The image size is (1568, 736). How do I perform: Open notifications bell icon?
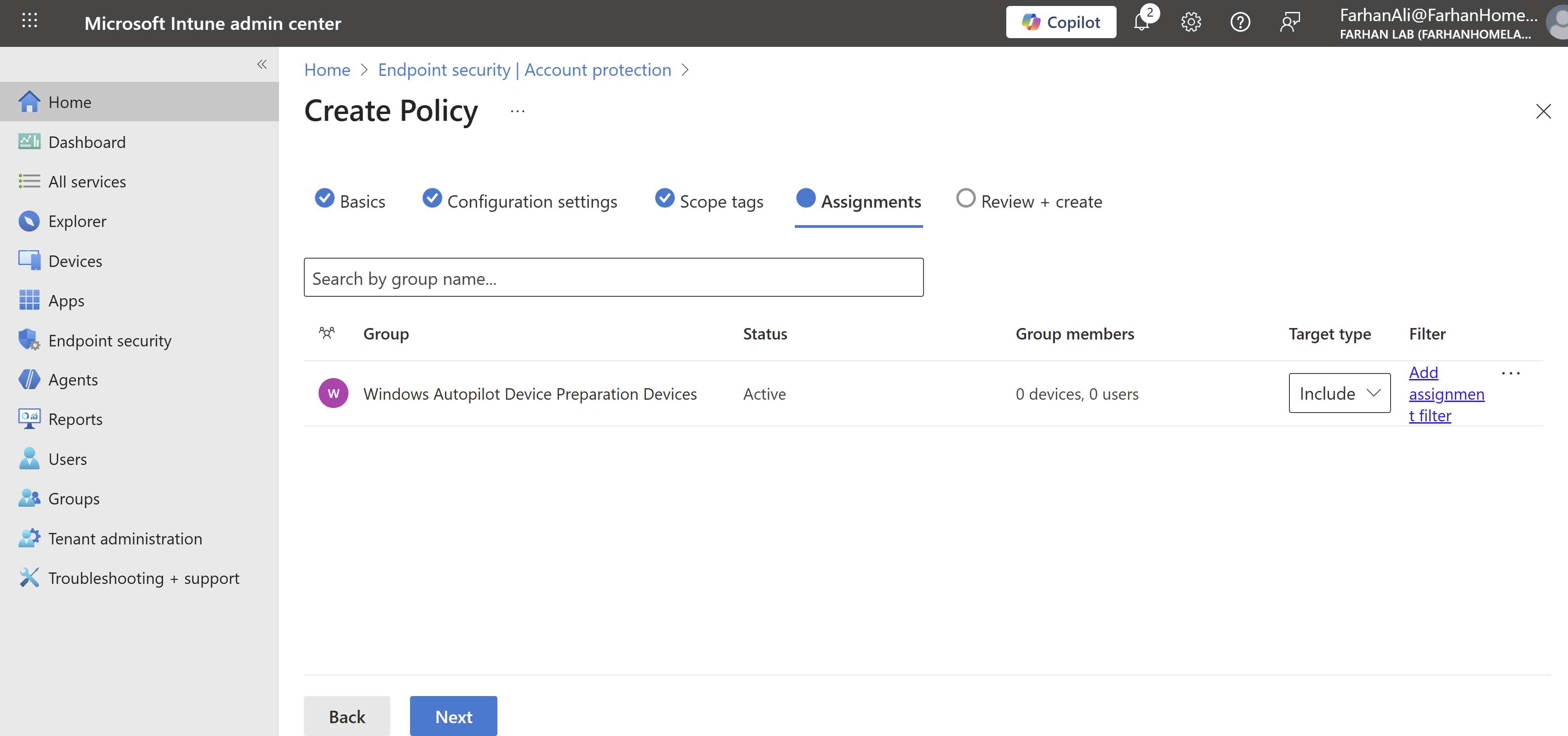click(x=1141, y=23)
